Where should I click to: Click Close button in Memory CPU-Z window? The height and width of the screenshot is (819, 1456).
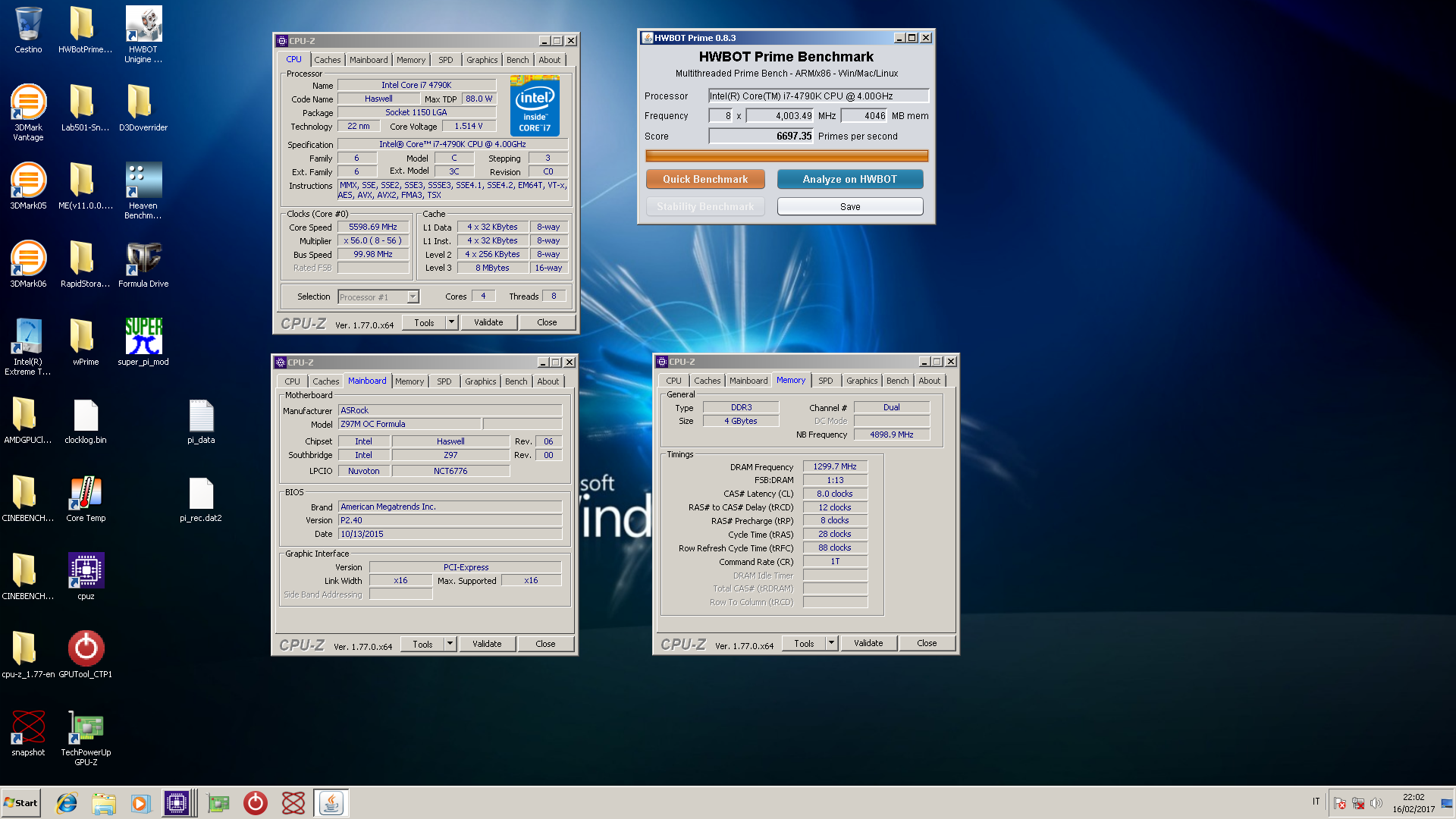pyautogui.click(x=927, y=643)
